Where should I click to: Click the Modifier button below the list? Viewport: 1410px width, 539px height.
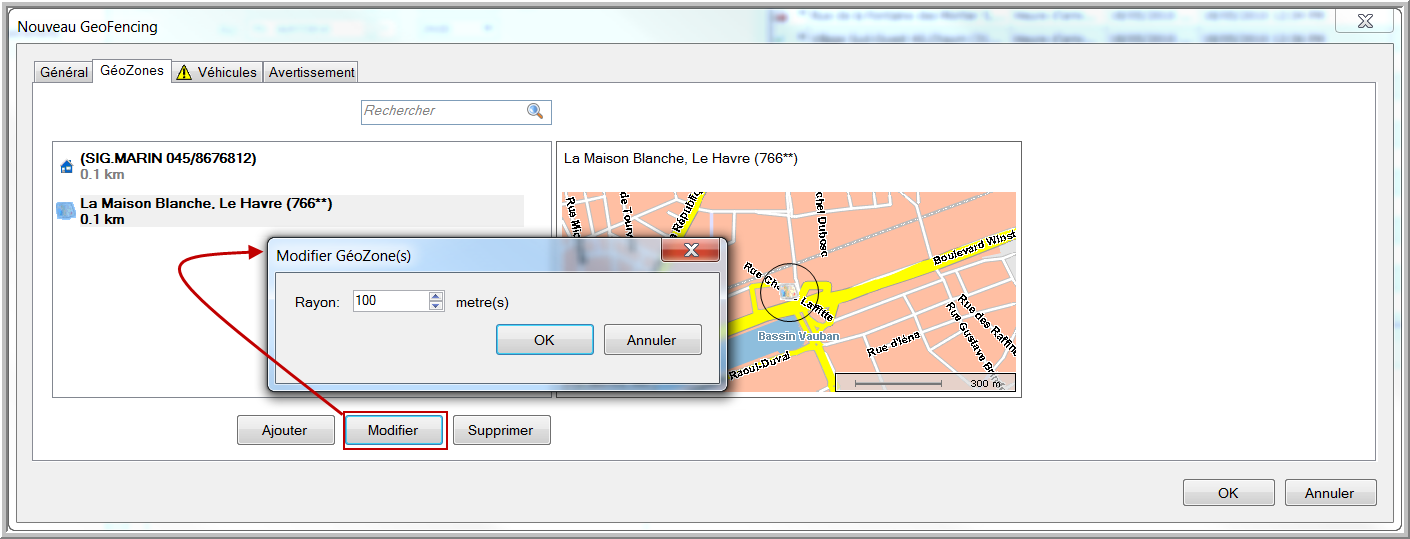(x=394, y=430)
